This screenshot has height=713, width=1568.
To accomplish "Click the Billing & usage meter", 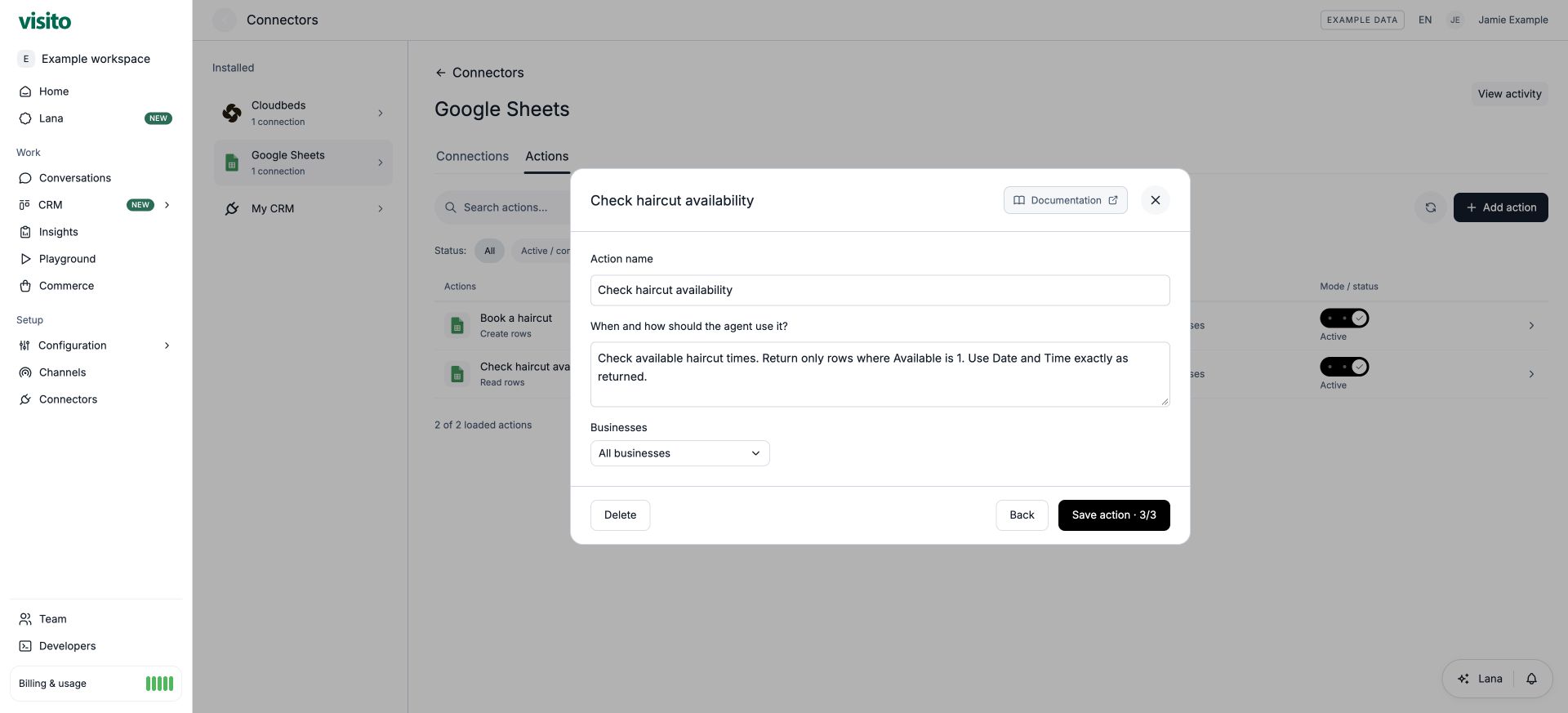I will click(96, 684).
